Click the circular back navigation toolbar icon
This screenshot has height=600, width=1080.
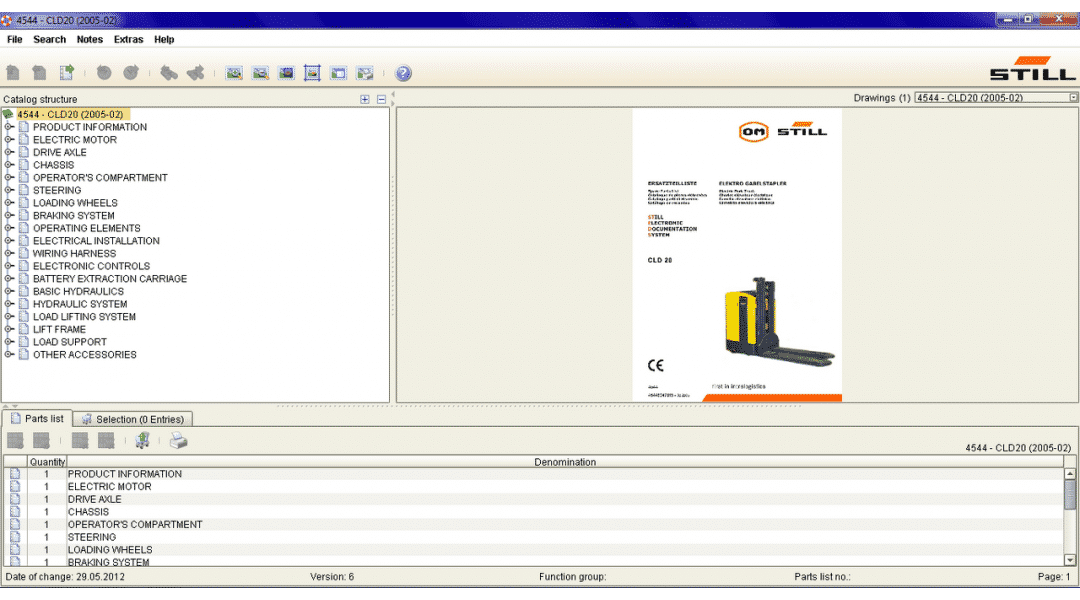point(104,72)
